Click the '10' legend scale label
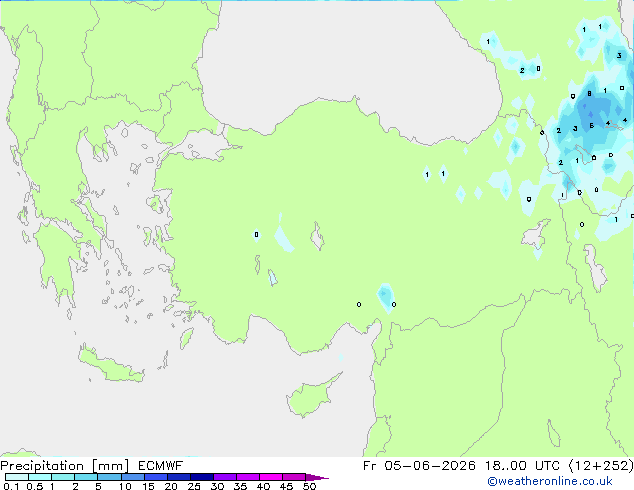The height and width of the screenshot is (490, 634). point(125,486)
